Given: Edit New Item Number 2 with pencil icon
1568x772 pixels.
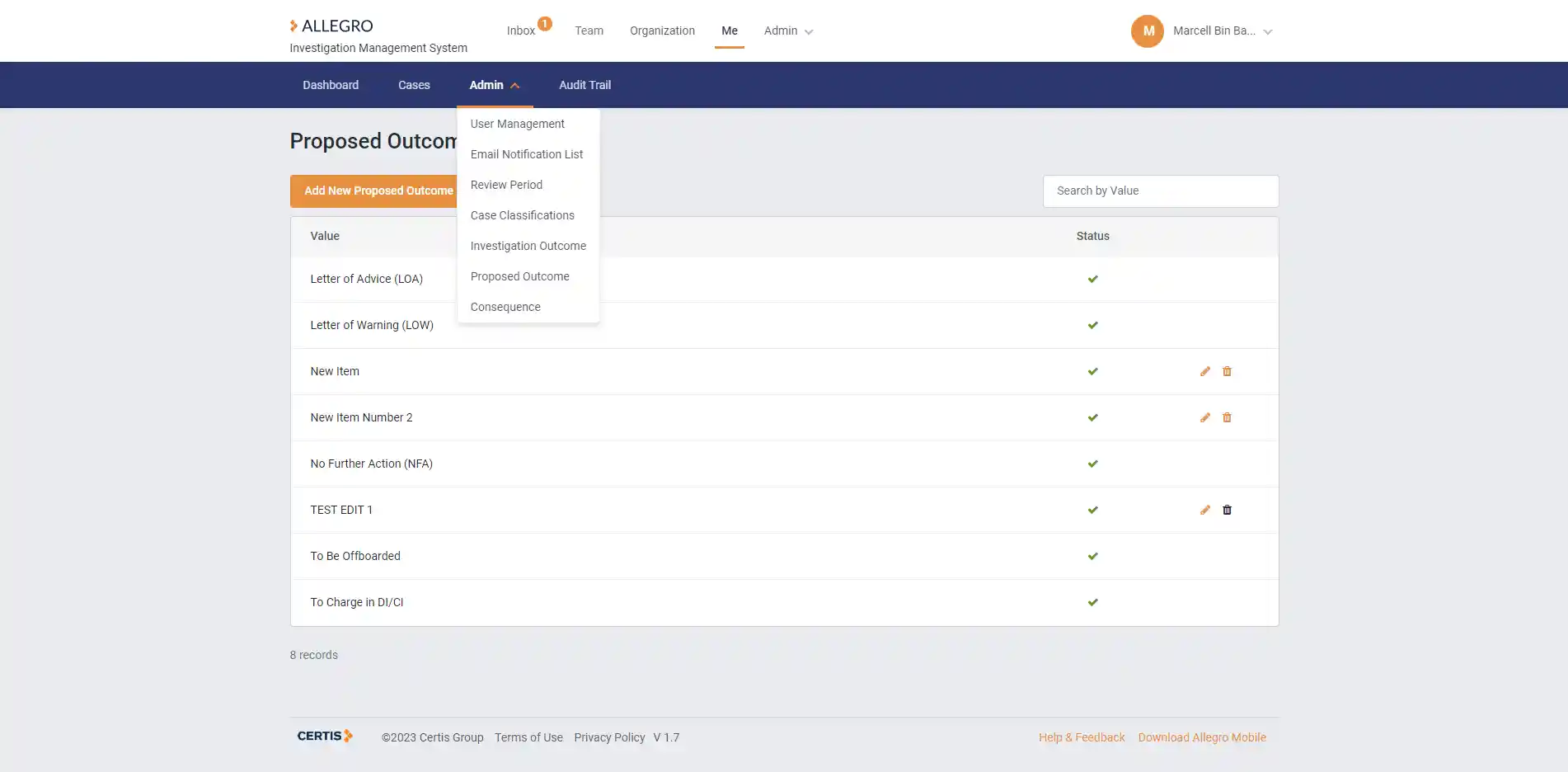Looking at the screenshot, I should (x=1205, y=417).
